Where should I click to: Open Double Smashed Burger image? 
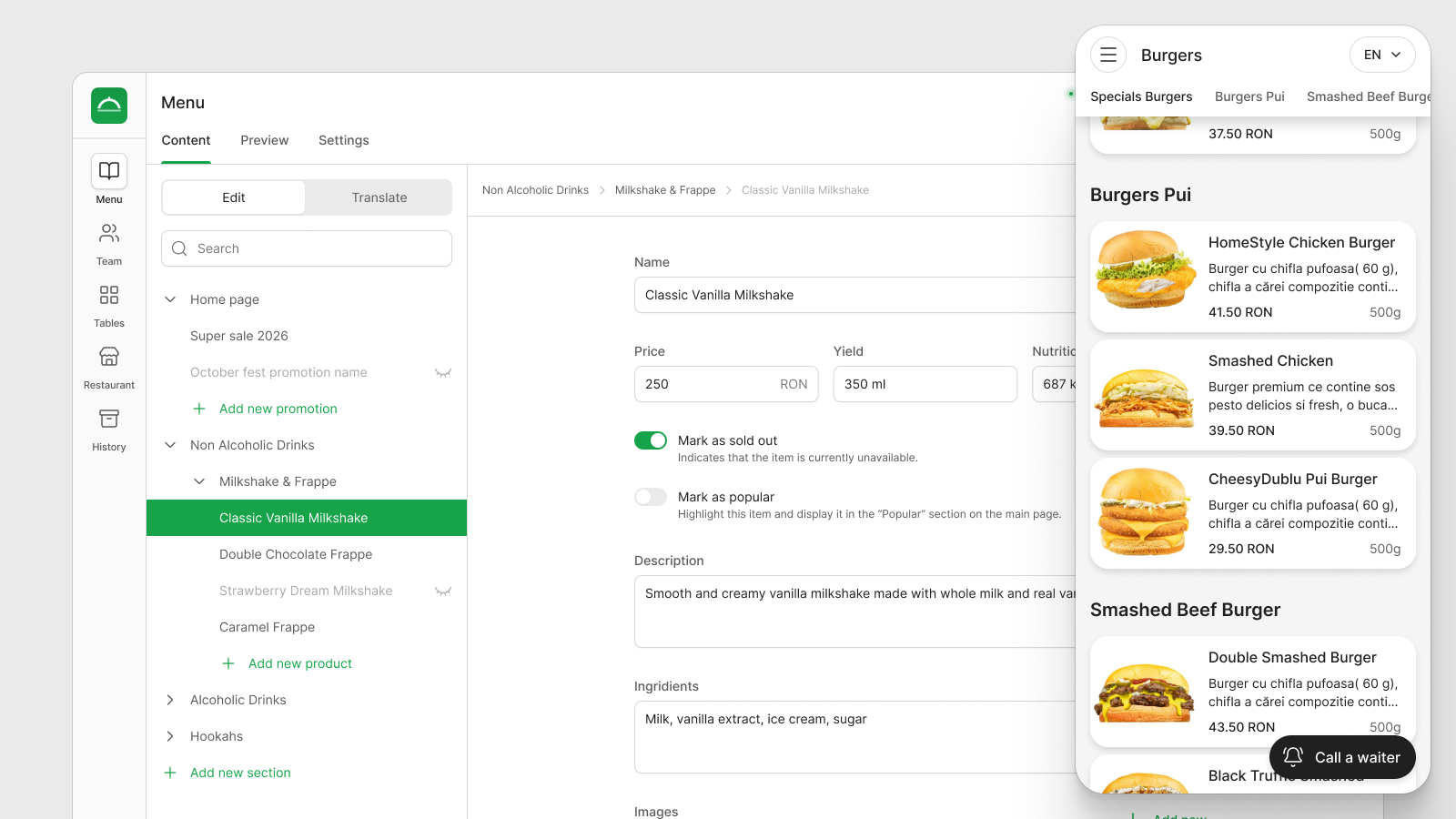(1146, 693)
